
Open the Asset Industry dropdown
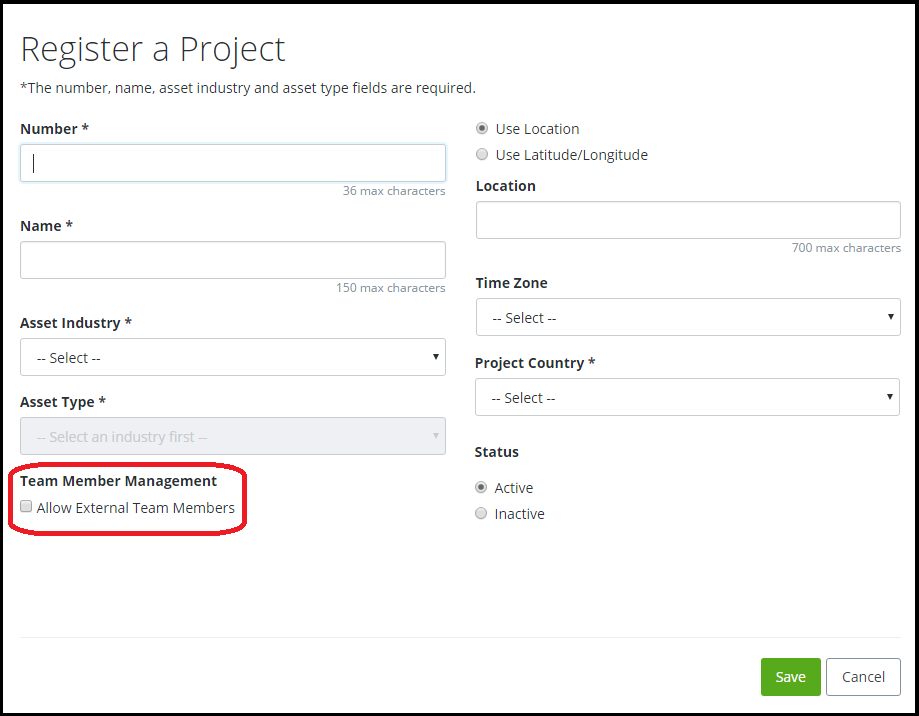pos(233,357)
